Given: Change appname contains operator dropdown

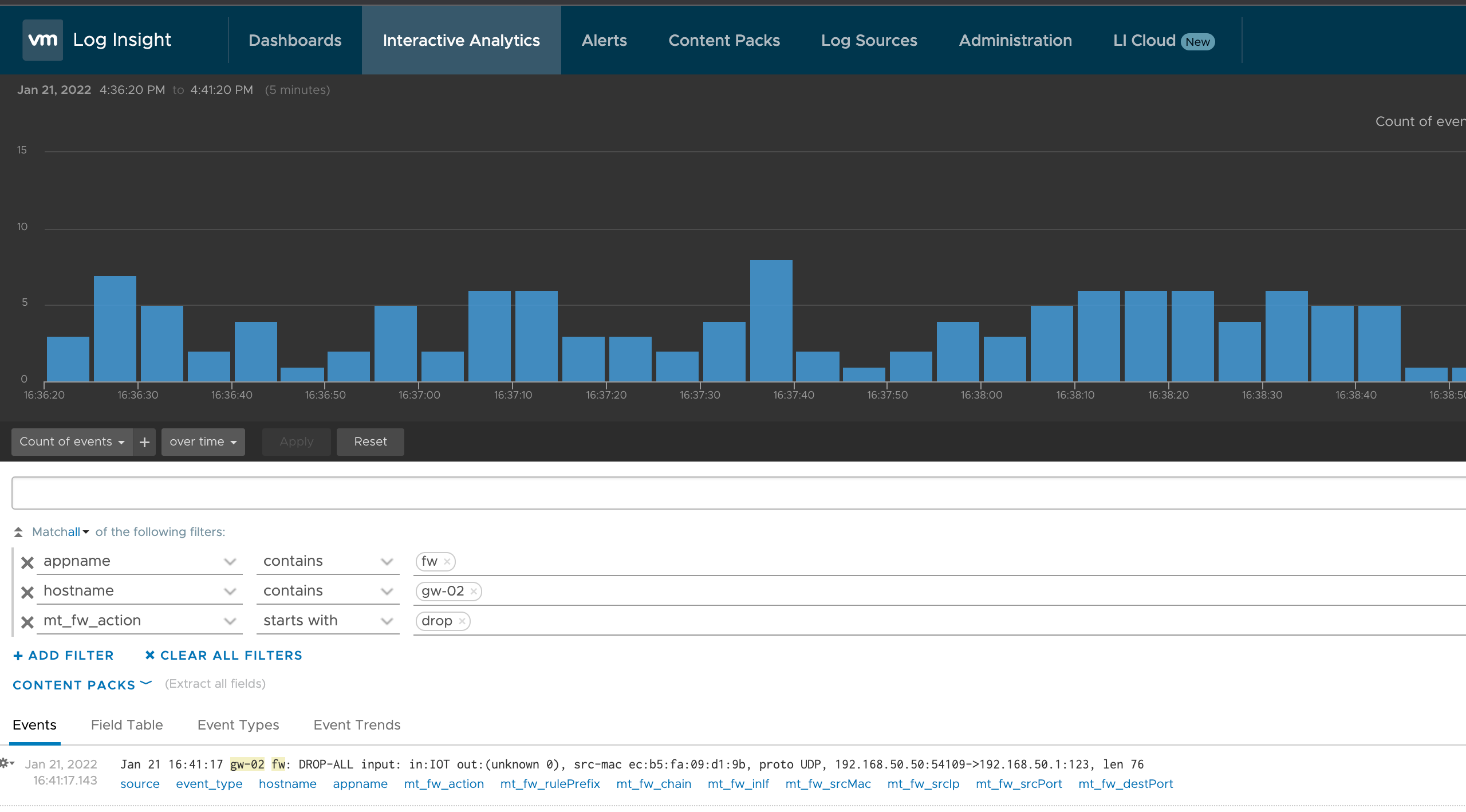Looking at the screenshot, I should 328,561.
